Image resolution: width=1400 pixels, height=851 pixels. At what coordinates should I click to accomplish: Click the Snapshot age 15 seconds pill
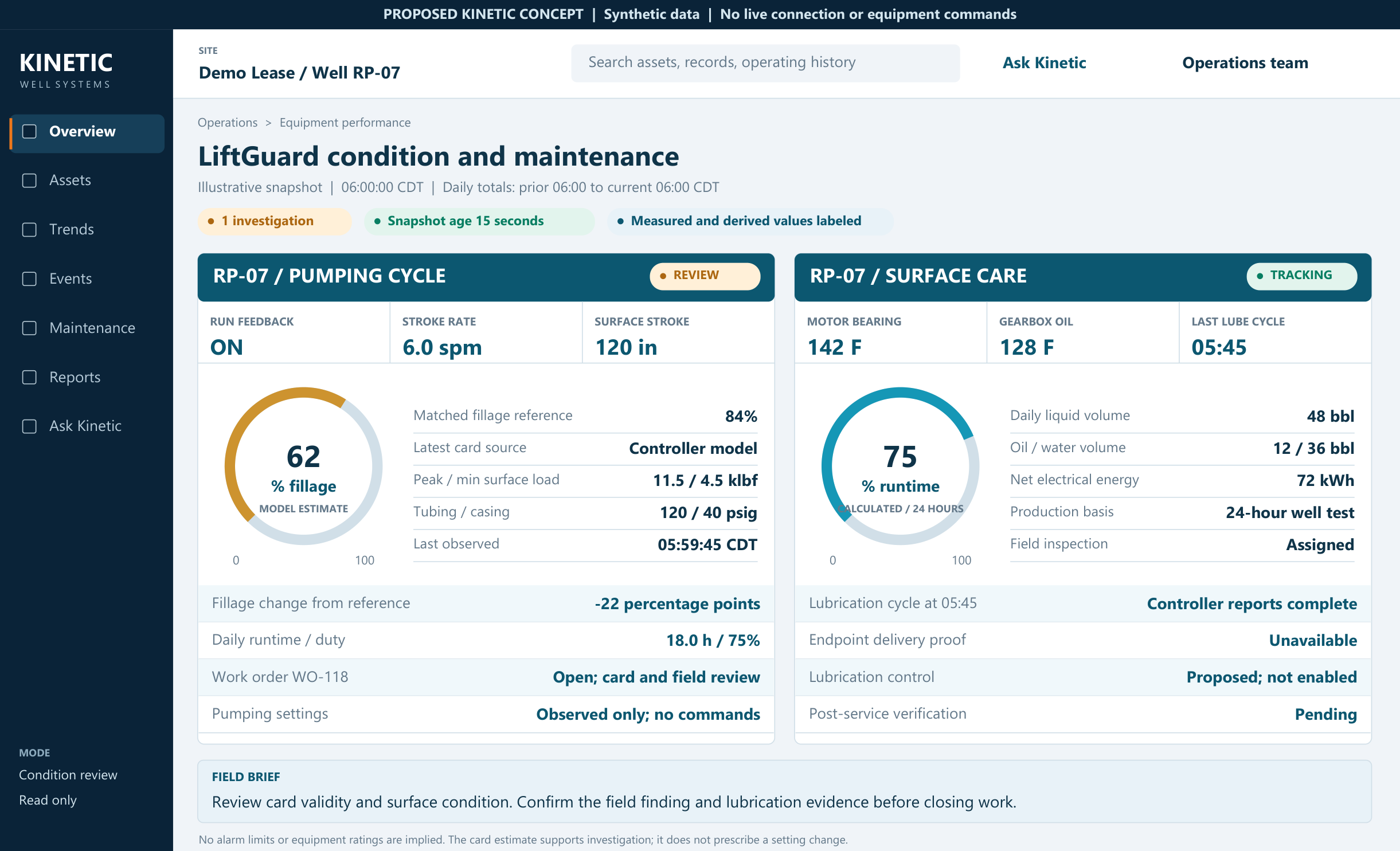[479, 221]
